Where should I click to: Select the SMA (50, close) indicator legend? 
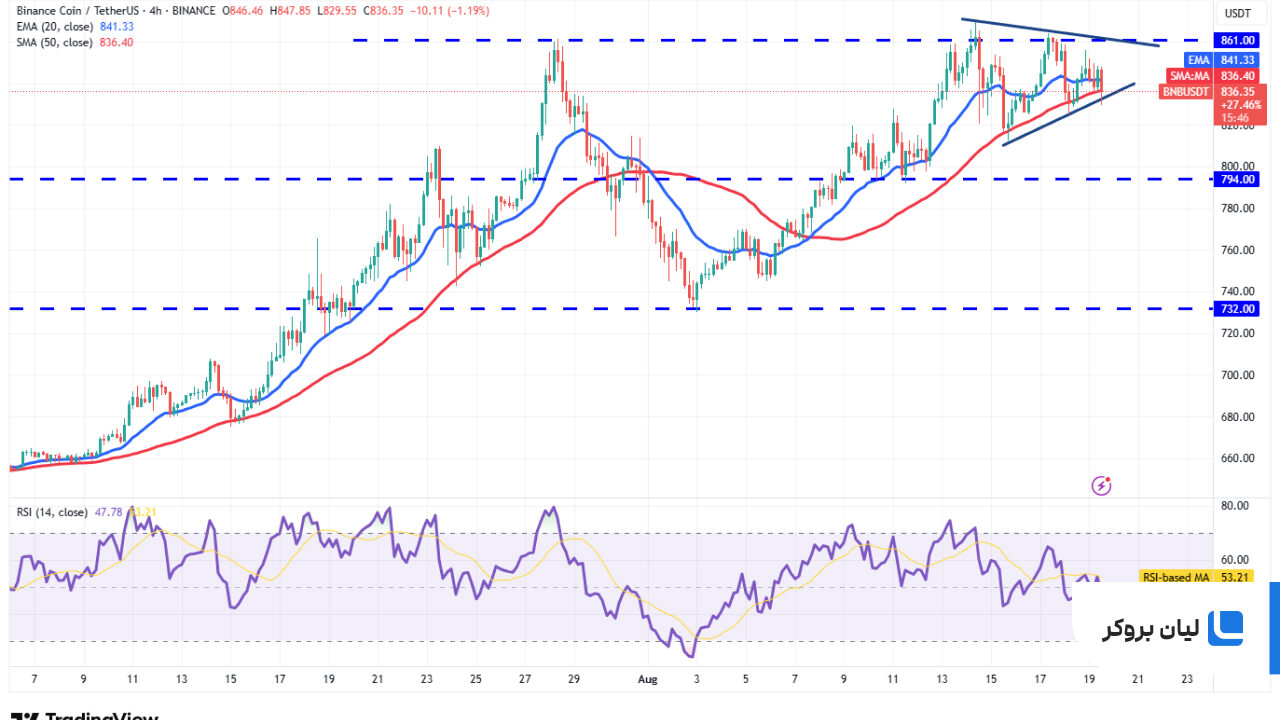point(75,42)
